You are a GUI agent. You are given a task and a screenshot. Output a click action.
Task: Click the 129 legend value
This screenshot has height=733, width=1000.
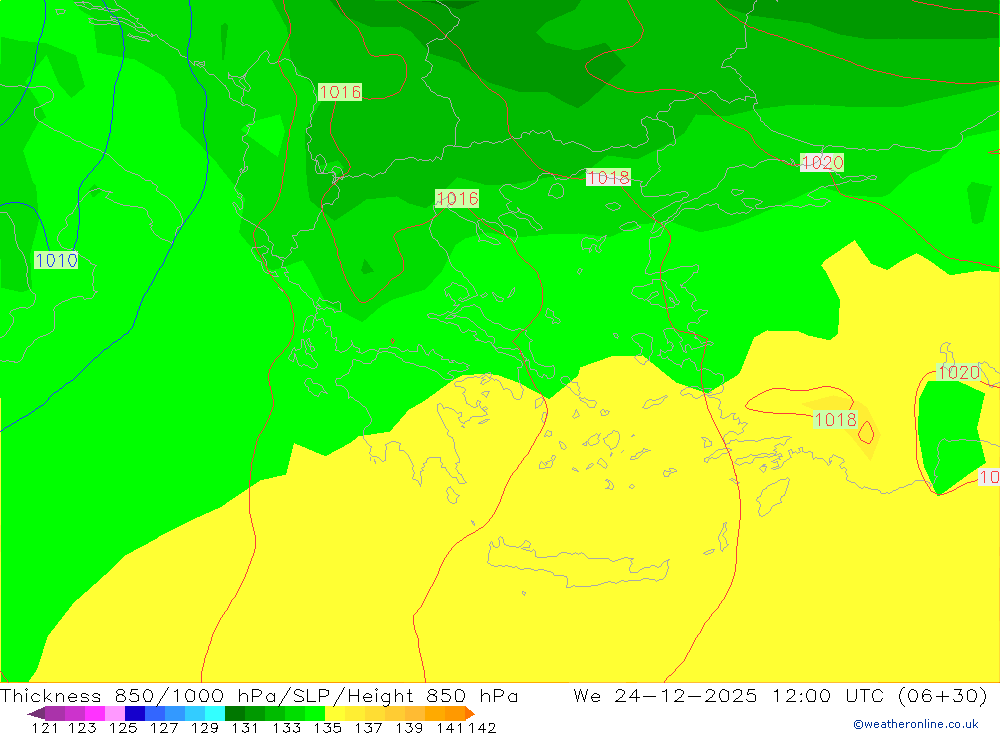[205, 727]
